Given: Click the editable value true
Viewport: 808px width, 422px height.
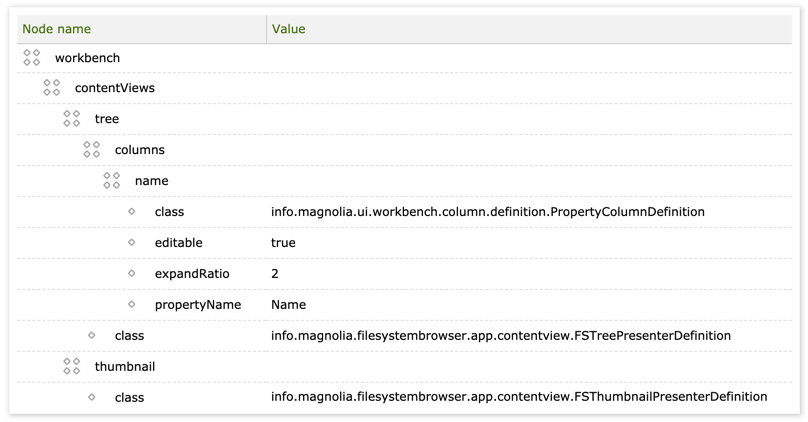Looking at the screenshot, I should (x=284, y=243).
